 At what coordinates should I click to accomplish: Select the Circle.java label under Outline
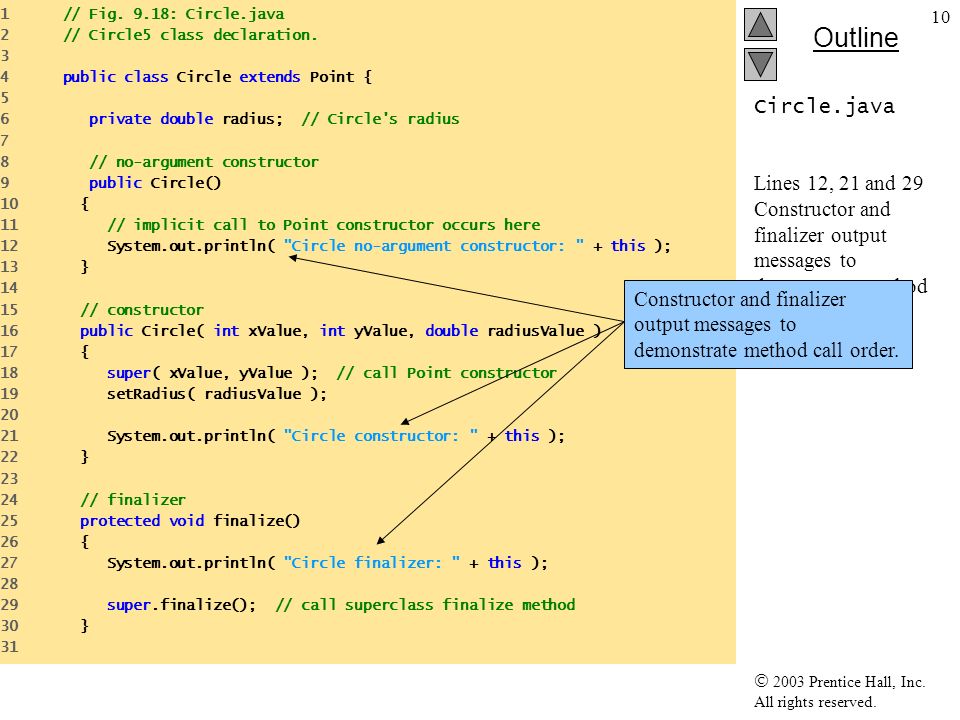click(824, 106)
